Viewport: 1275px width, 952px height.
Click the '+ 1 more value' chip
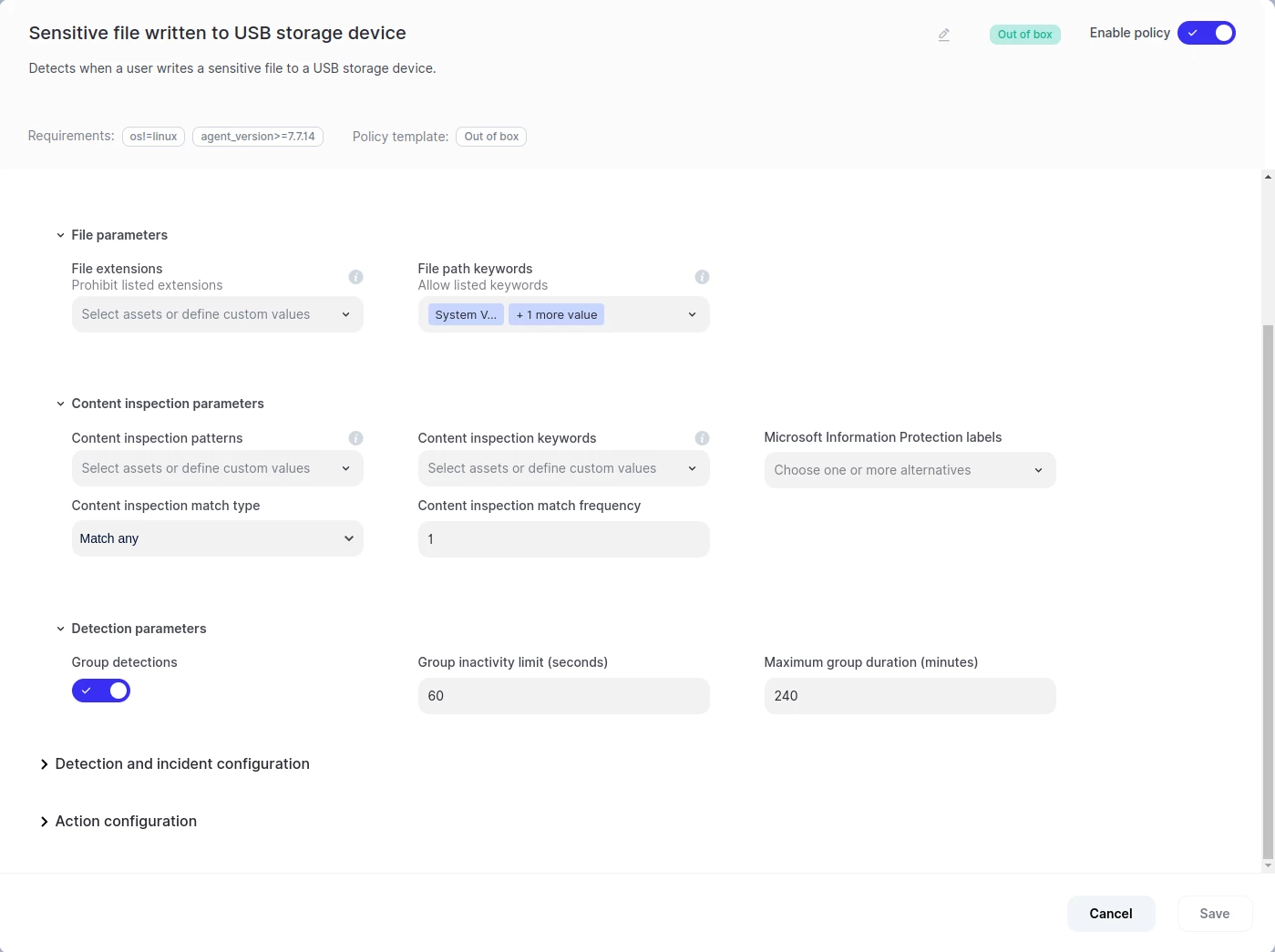coord(556,315)
